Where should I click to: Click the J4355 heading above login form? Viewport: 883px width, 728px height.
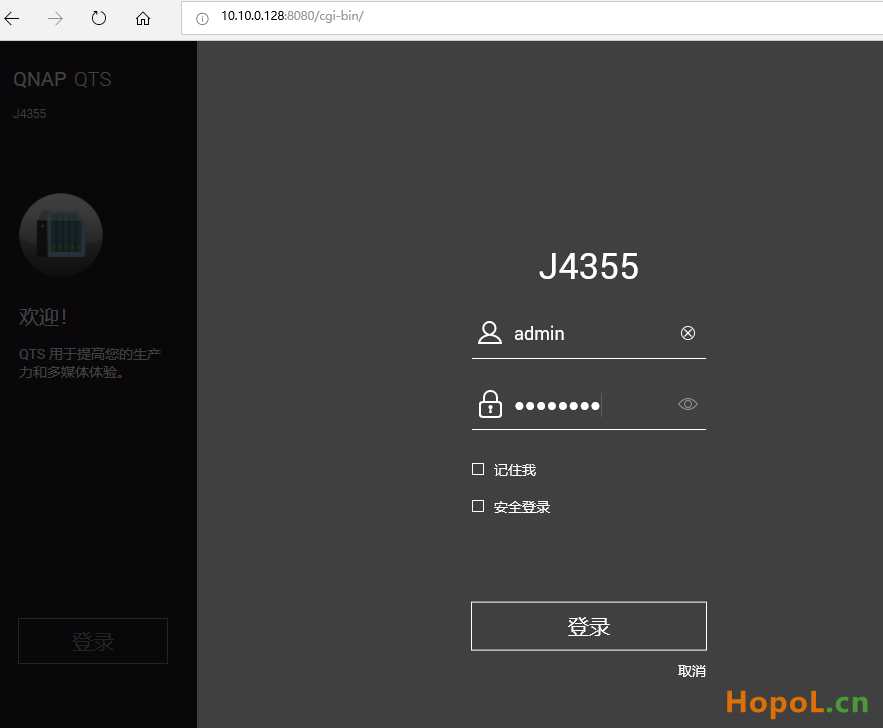(588, 266)
